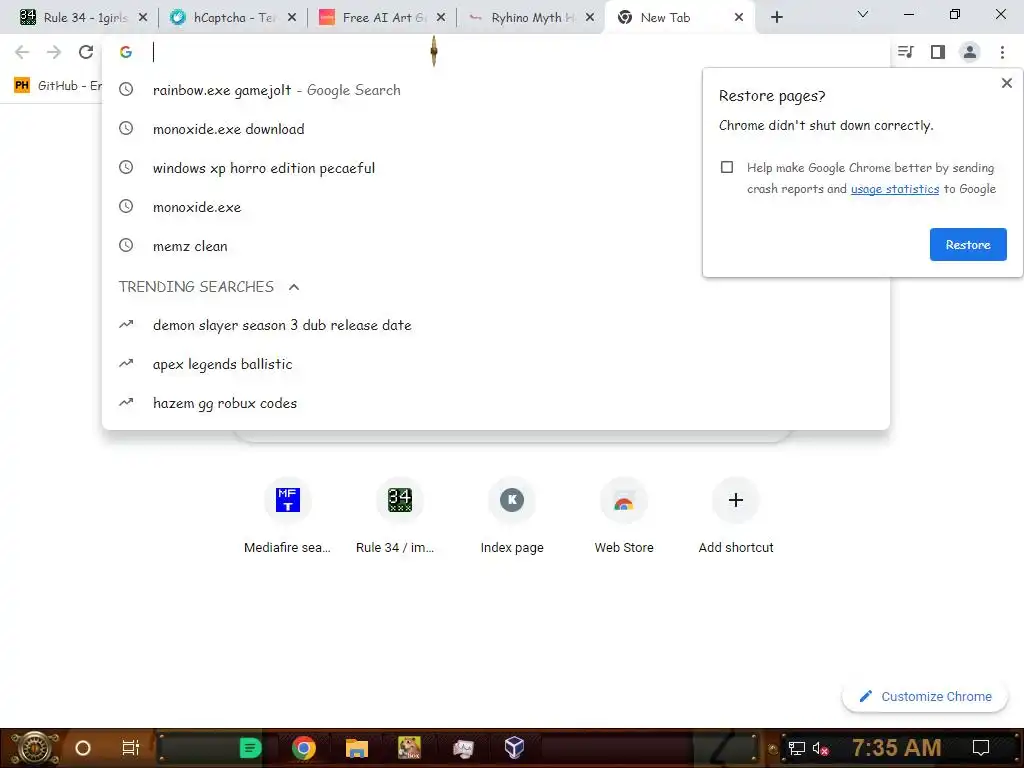Screen dimensions: 1024x768
Task: Enable sending crash reports checkbox
Action: point(727,167)
